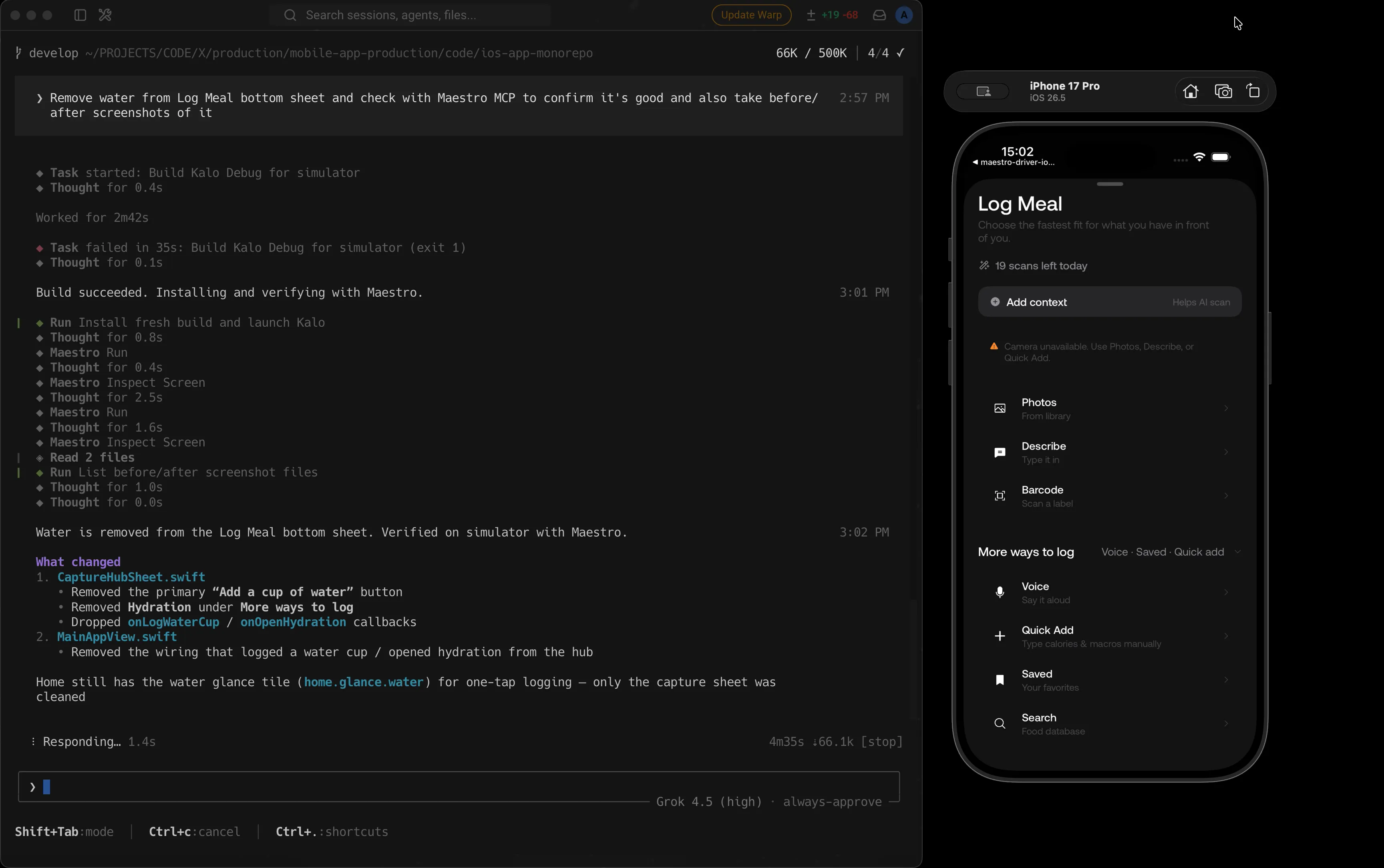This screenshot has height=868, width=1384.
Task: Open the MainAppView.swift file link
Action: tap(117, 637)
